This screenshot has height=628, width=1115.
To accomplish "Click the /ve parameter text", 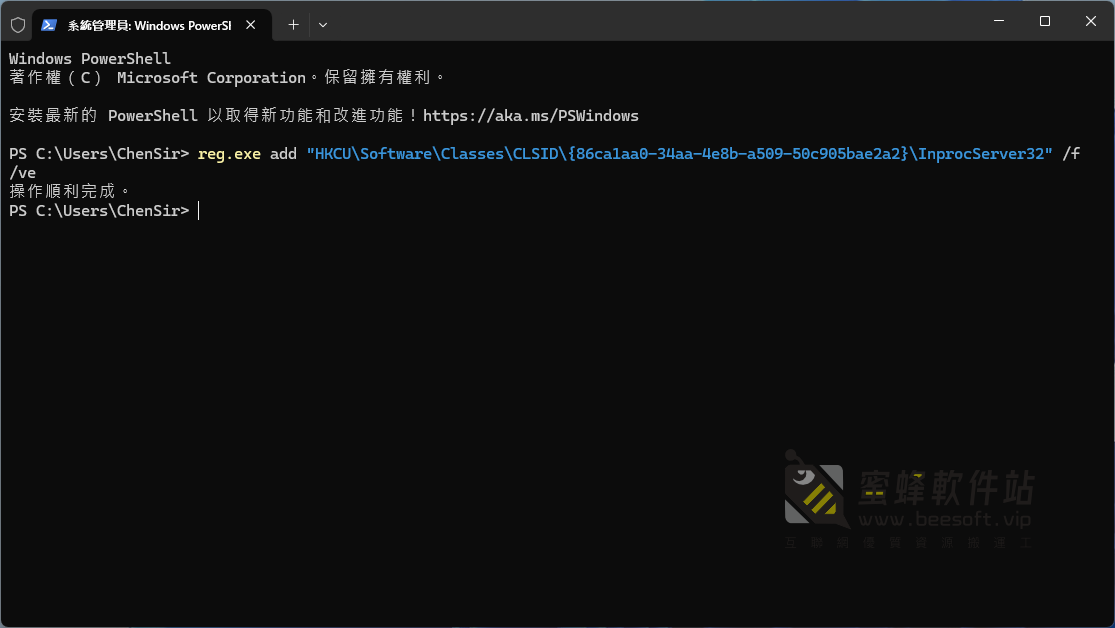I will (22, 173).
